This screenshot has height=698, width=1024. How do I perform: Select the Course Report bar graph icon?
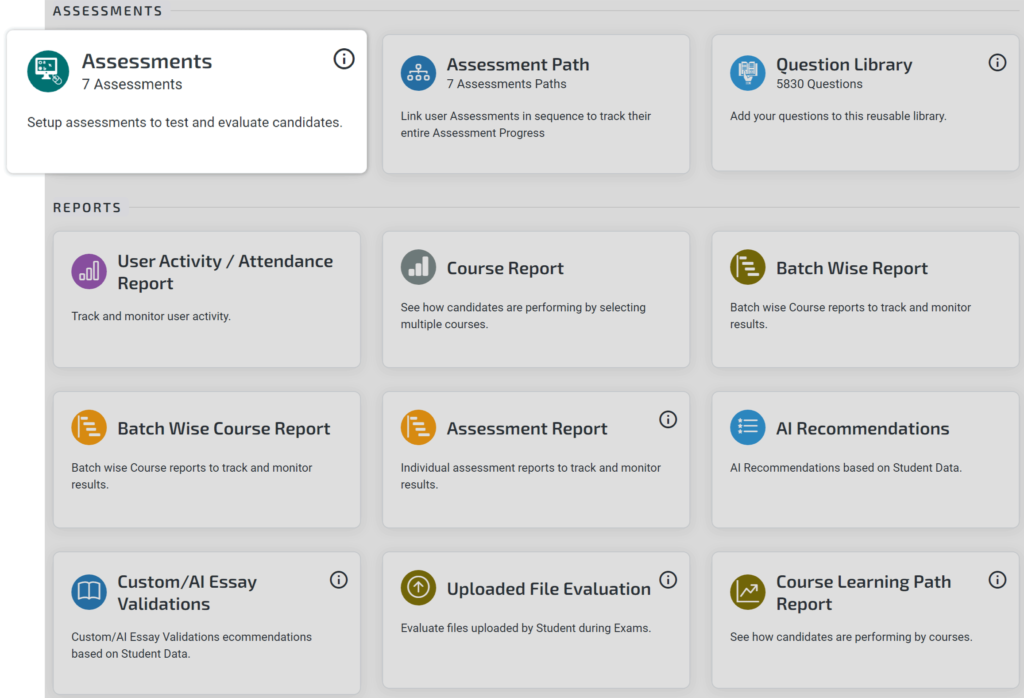tap(417, 268)
